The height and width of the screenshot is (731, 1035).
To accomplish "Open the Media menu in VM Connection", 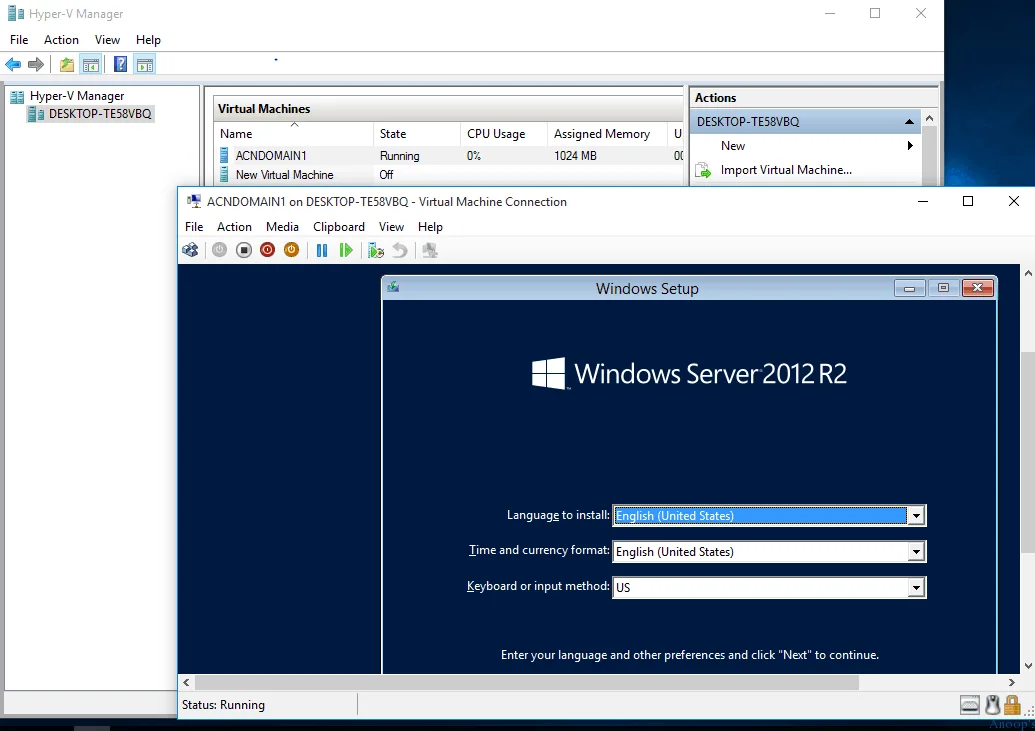I will coord(282,227).
